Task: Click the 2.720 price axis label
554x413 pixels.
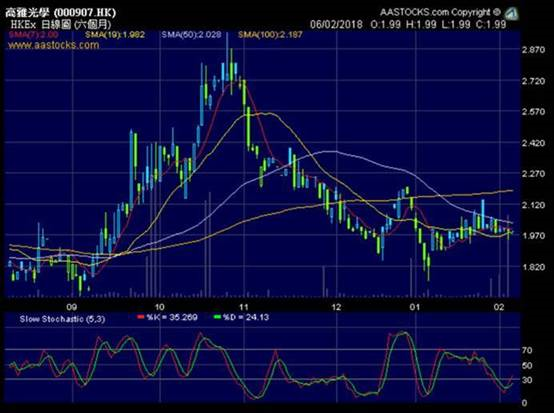Action: pos(534,81)
